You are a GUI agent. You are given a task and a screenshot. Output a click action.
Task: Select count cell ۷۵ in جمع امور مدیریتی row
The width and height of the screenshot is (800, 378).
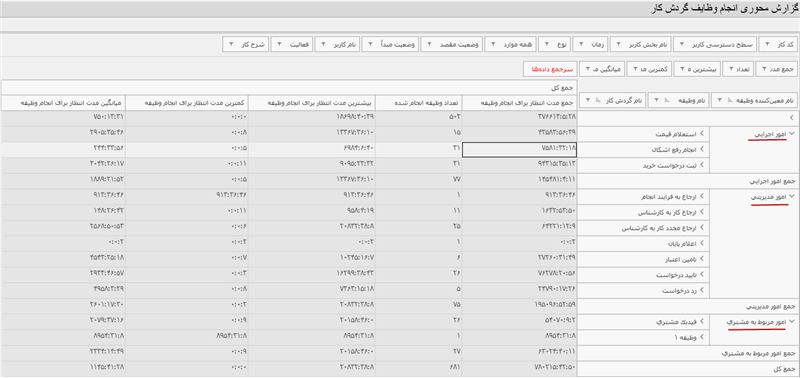[x=419, y=305]
